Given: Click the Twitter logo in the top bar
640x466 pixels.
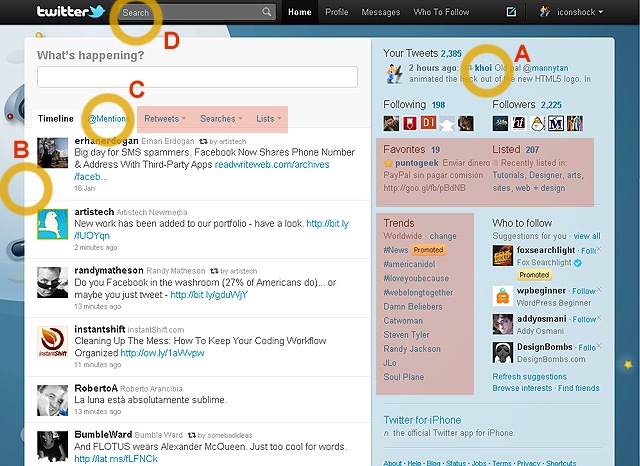Looking at the screenshot, I should 70,13.
